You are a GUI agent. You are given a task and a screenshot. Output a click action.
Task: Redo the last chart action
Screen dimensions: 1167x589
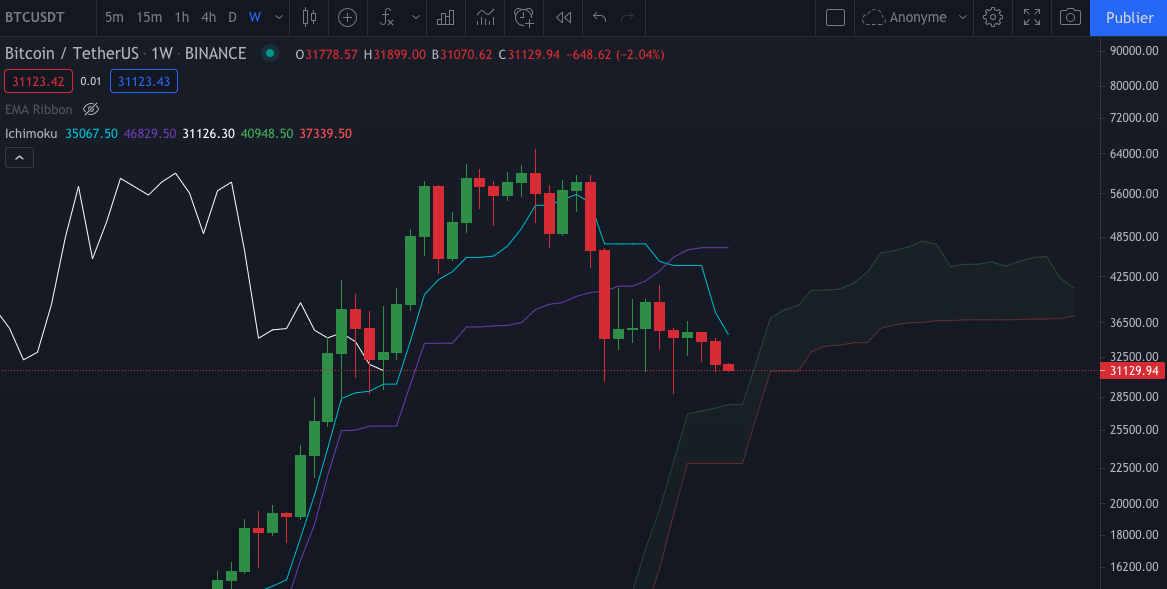point(627,17)
